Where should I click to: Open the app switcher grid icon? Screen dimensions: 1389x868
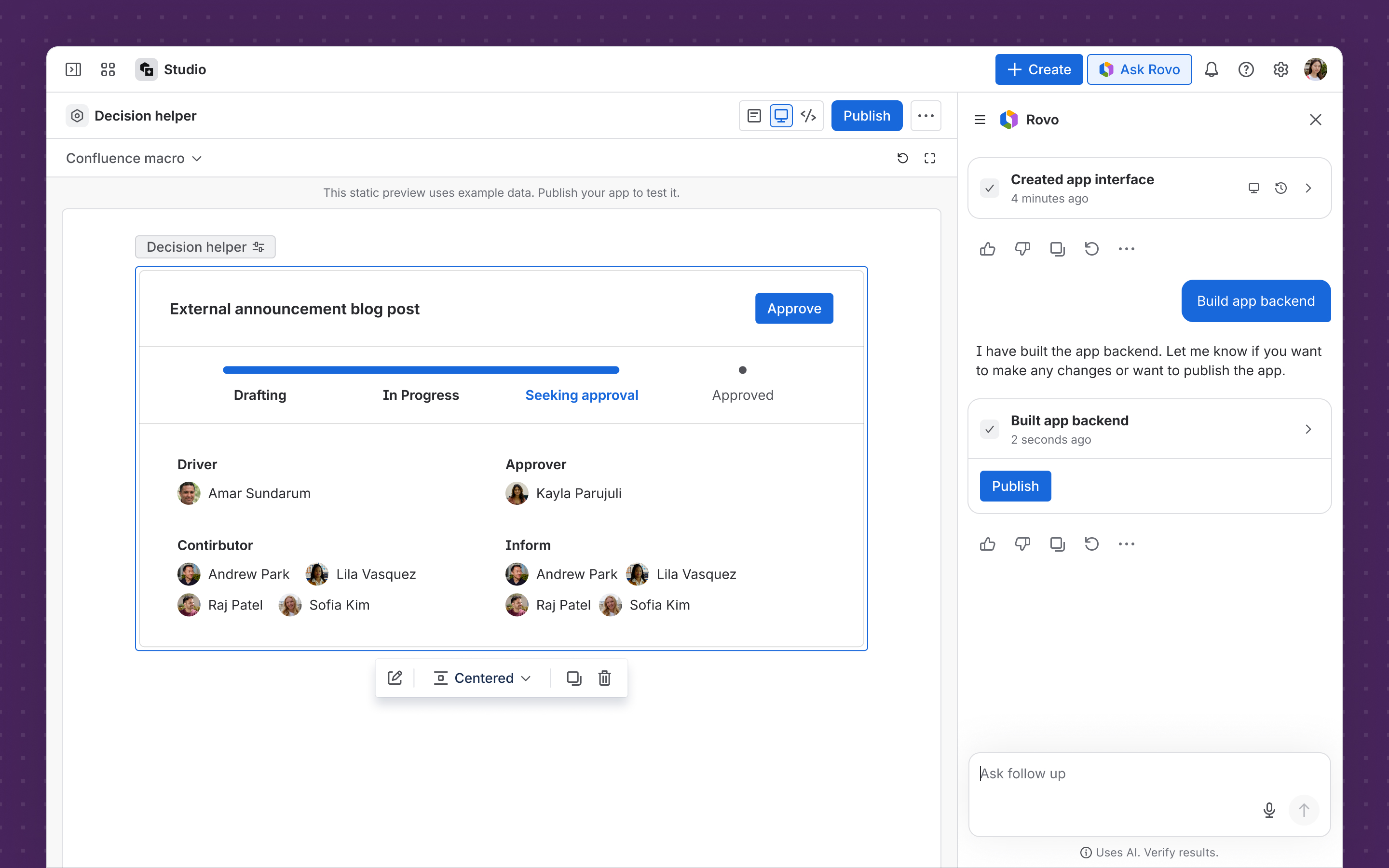pos(108,69)
